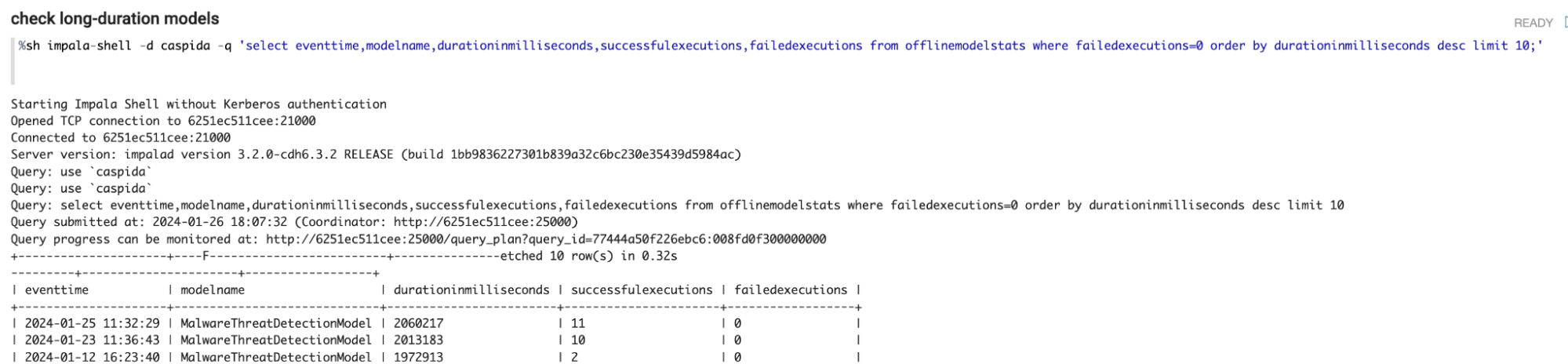The image size is (1568, 364).
Task: Click MalwareThreatDetectionModel in the first result row
Action: click(x=276, y=323)
